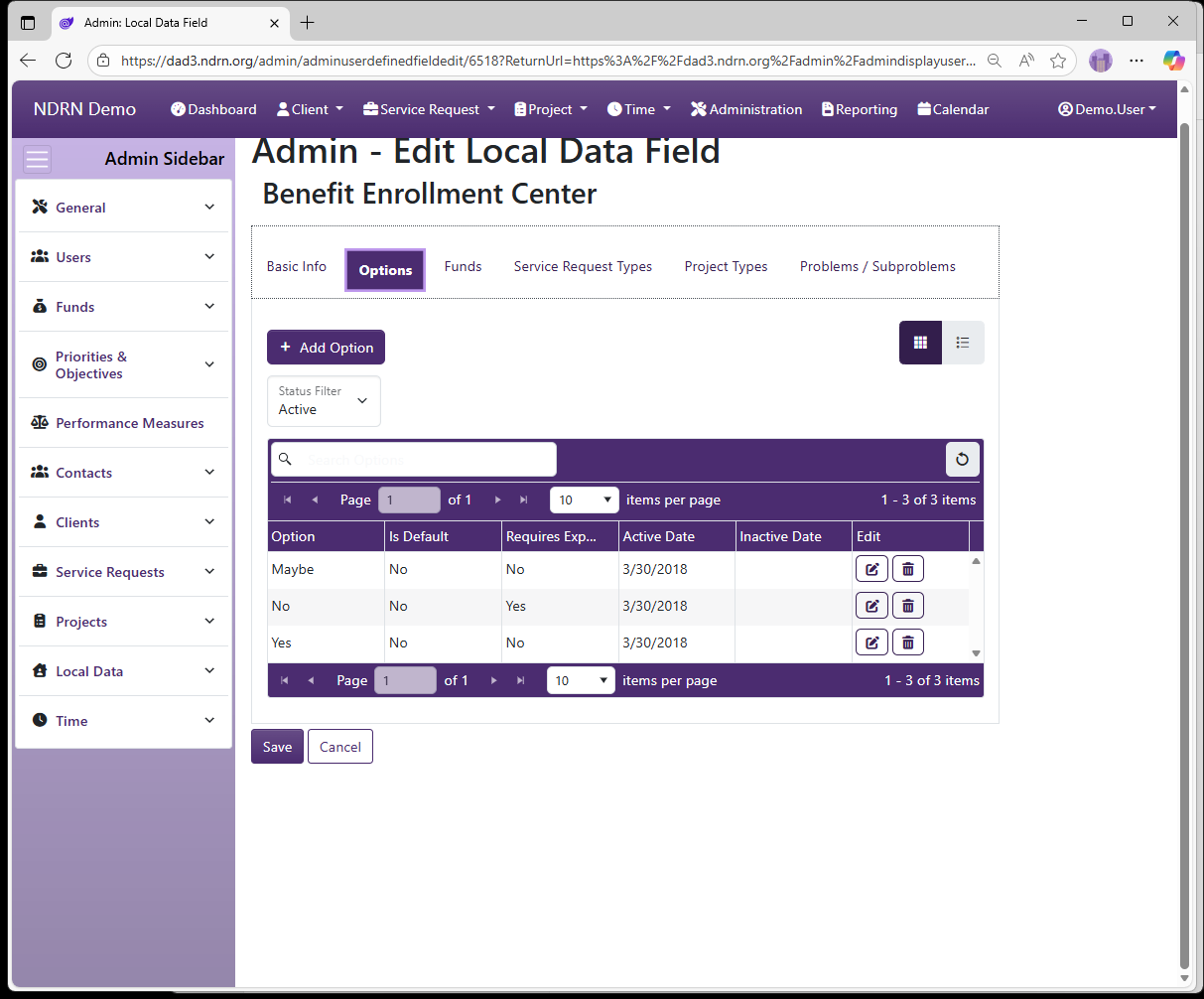1204x999 pixels.
Task: Click the top pager page number field
Action: pos(409,499)
